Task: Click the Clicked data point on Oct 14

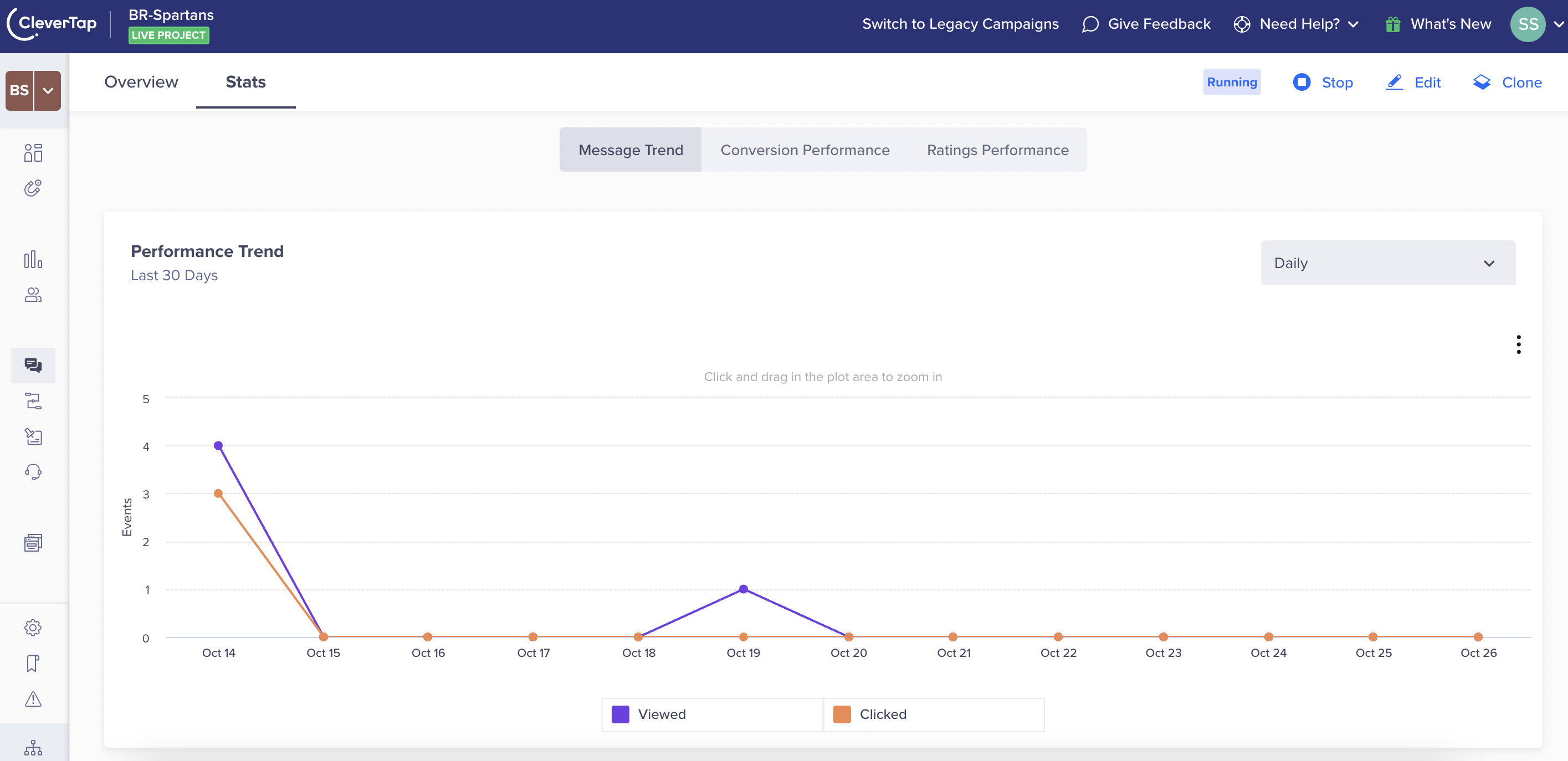Action: click(x=218, y=493)
